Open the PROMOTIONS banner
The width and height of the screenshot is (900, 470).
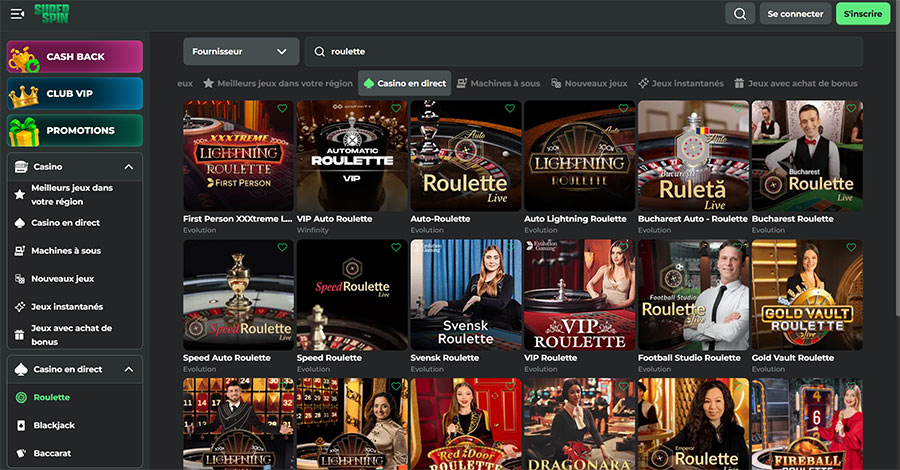click(x=75, y=130)
